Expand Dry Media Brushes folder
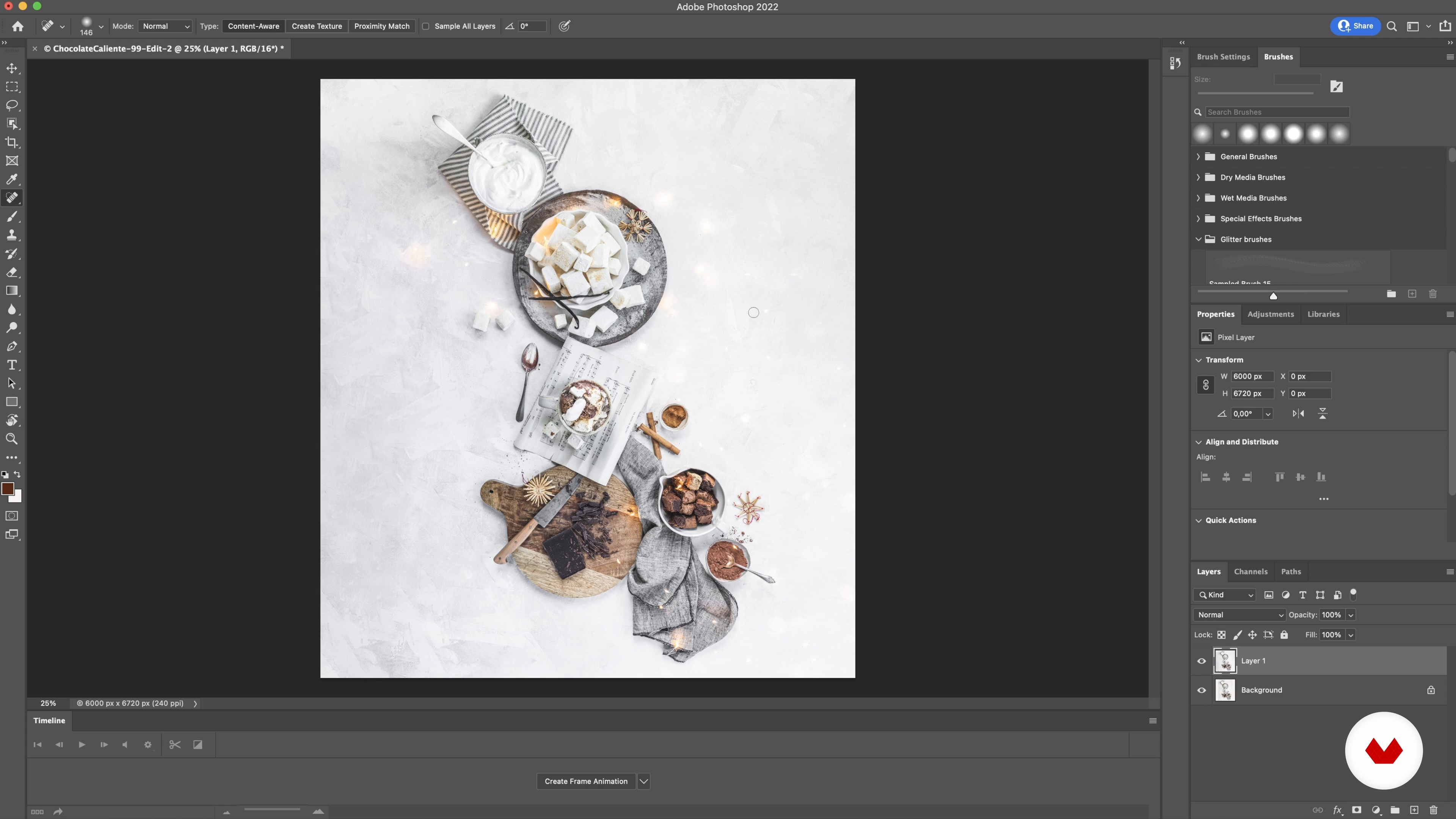This screenshot has width=1456, height=819. 1198,177
